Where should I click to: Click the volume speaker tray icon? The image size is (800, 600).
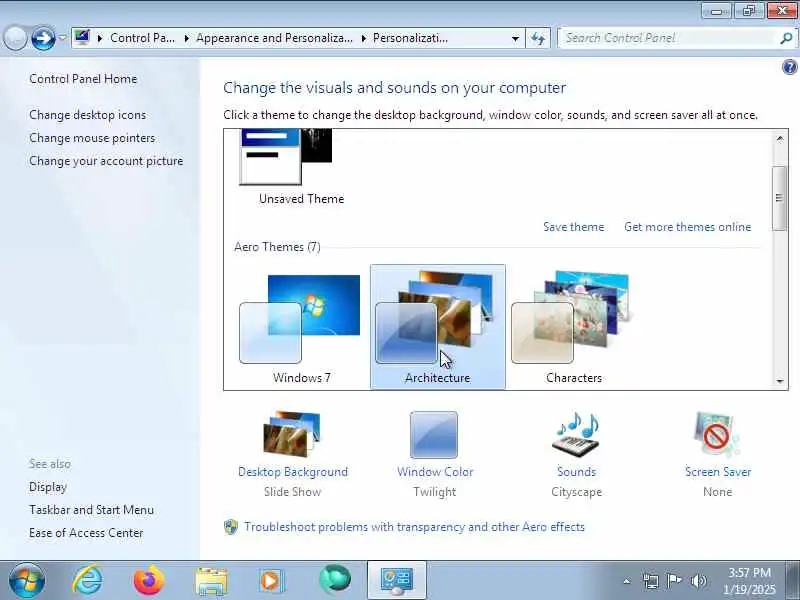(698, 581)
